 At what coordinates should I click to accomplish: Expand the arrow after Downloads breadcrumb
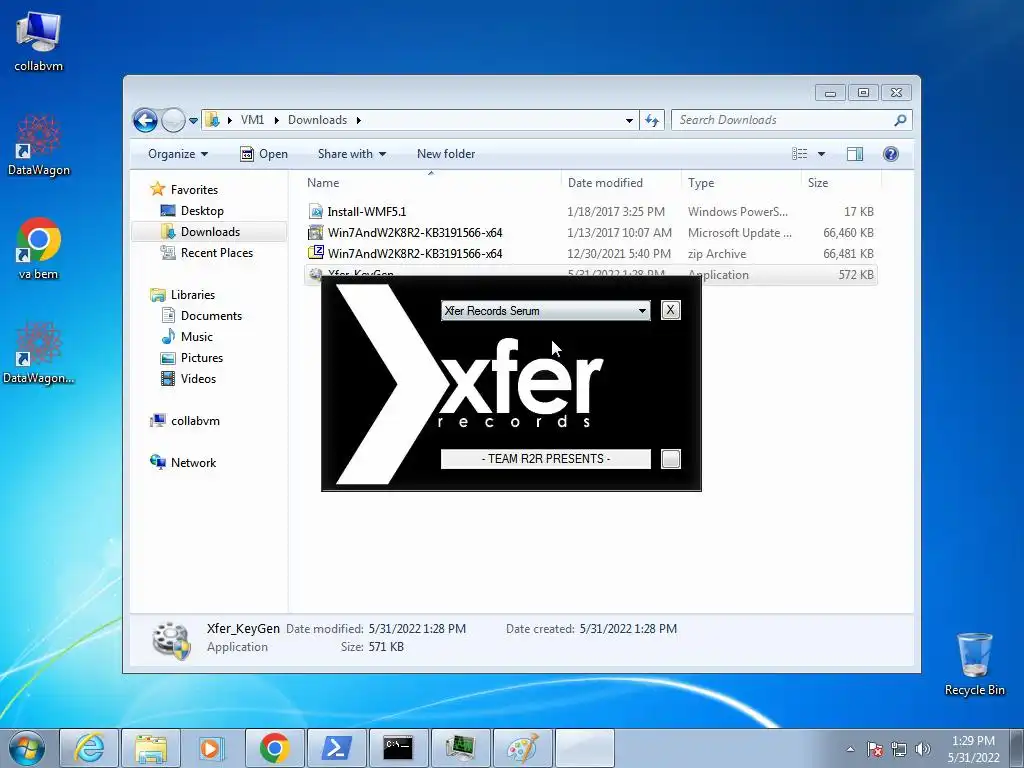(x=359, y=120)
